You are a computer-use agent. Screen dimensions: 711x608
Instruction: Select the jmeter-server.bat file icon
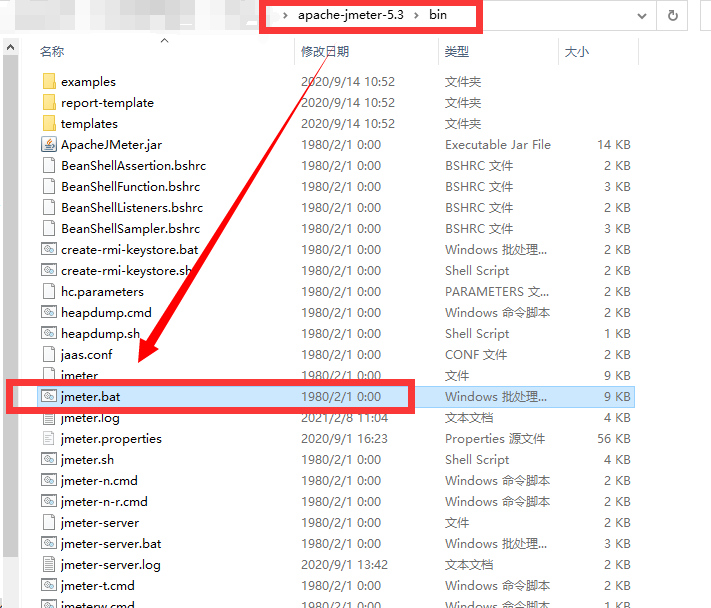49,544
